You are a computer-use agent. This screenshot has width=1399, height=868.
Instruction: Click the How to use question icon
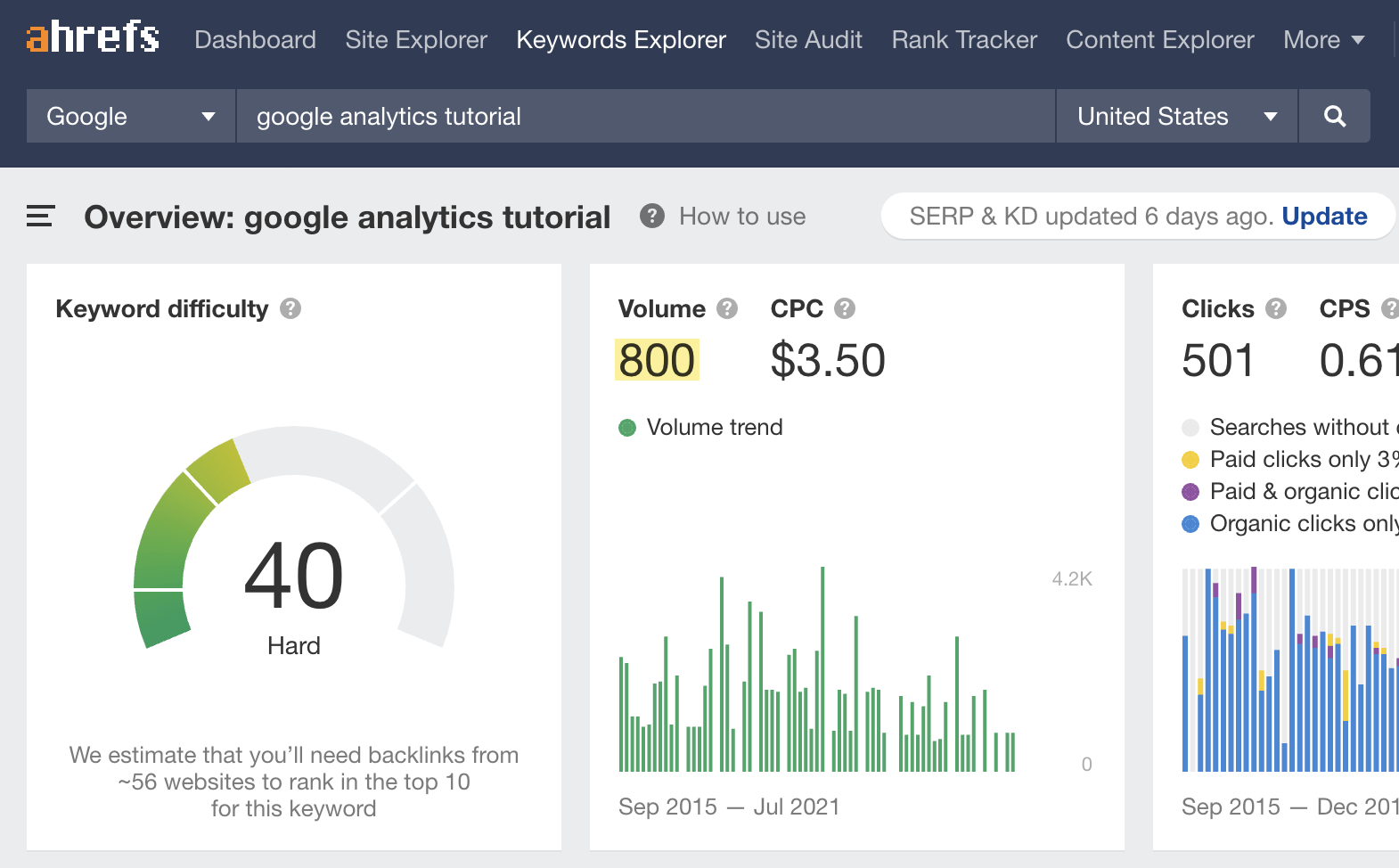[652, 216]
